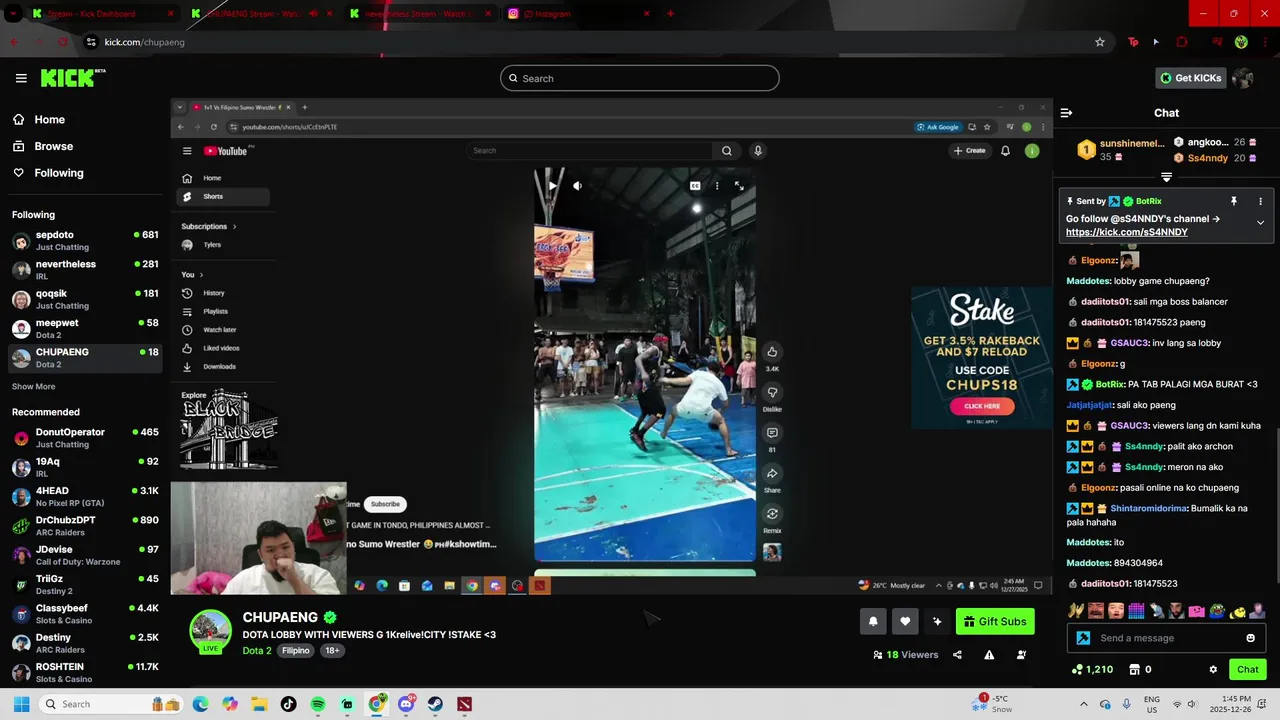
Task: Click Show More under Following list
Action: coord(34,387)
